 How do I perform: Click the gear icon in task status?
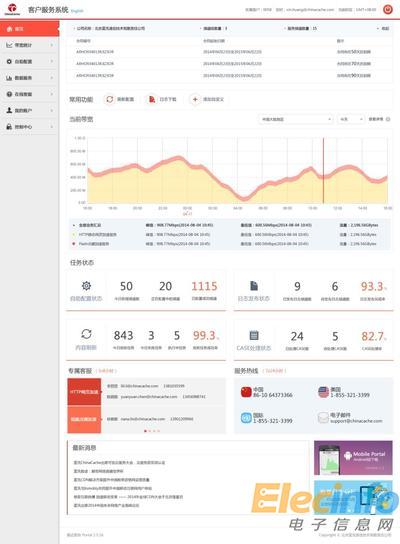pyautogui.click(x=86, y=286)
